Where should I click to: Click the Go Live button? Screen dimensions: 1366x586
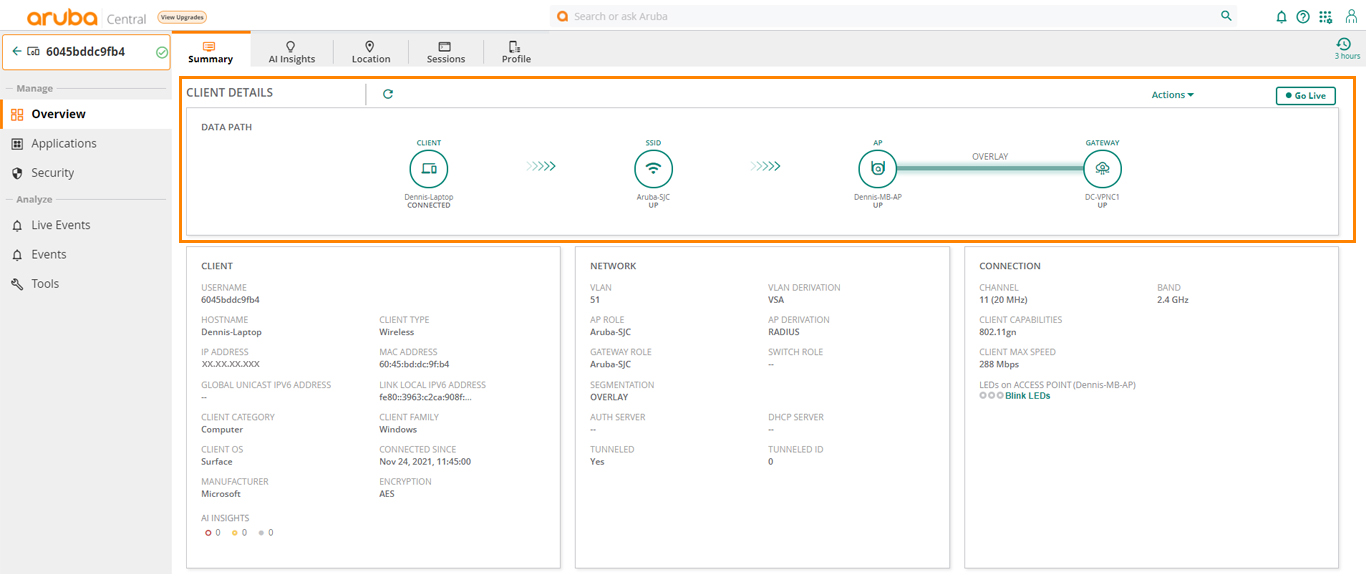[x=1305, y=95]
